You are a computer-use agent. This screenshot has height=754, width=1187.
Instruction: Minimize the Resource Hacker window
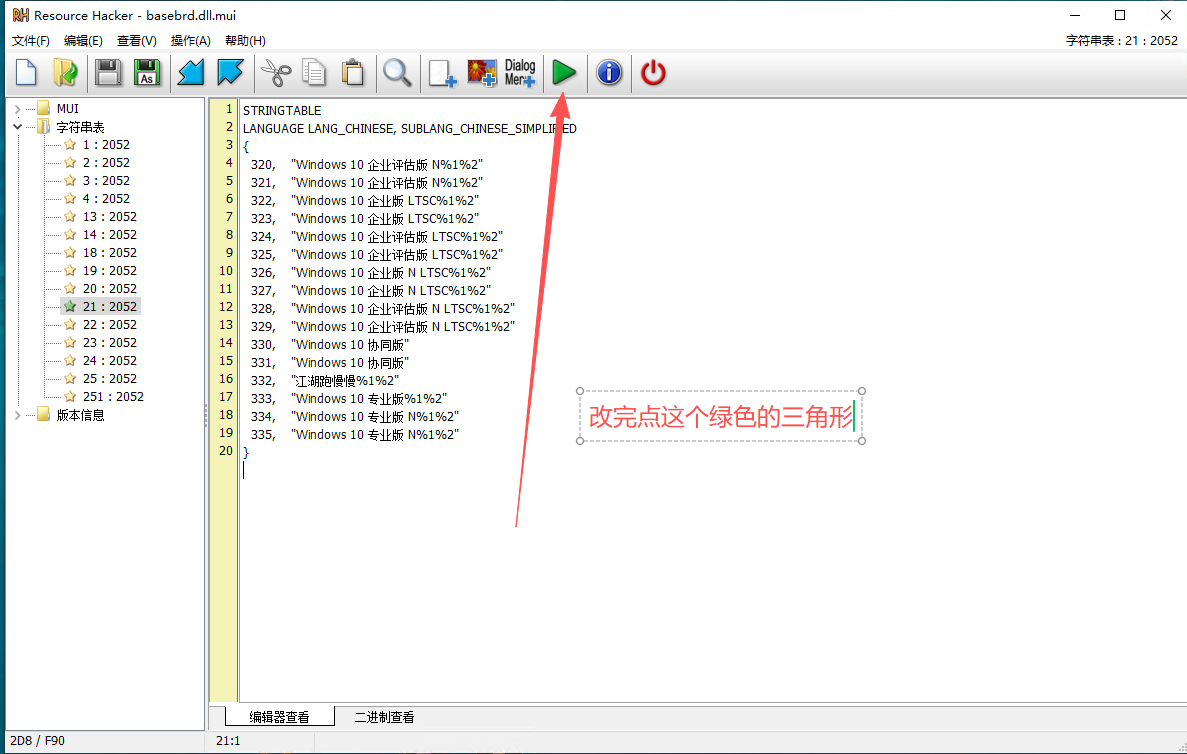point(1074,15)
